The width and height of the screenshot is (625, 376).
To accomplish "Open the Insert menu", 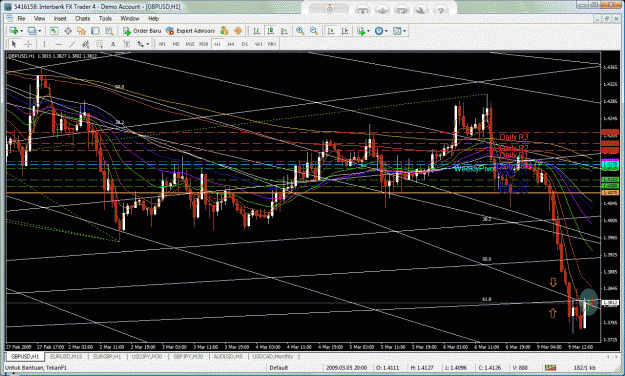I will [x=60, y=18].
